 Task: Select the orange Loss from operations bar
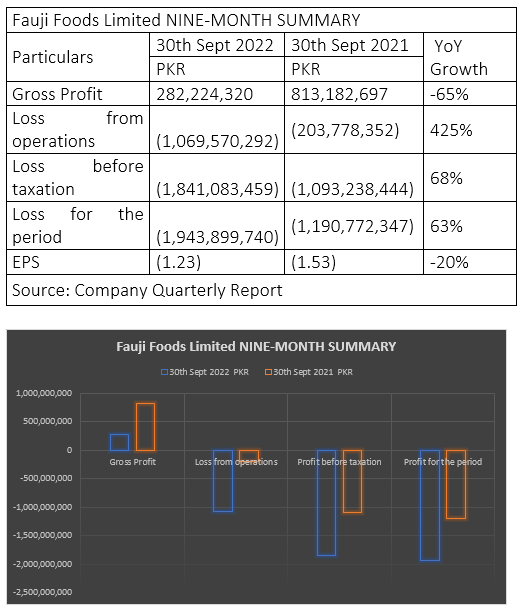tap(249, 456)
